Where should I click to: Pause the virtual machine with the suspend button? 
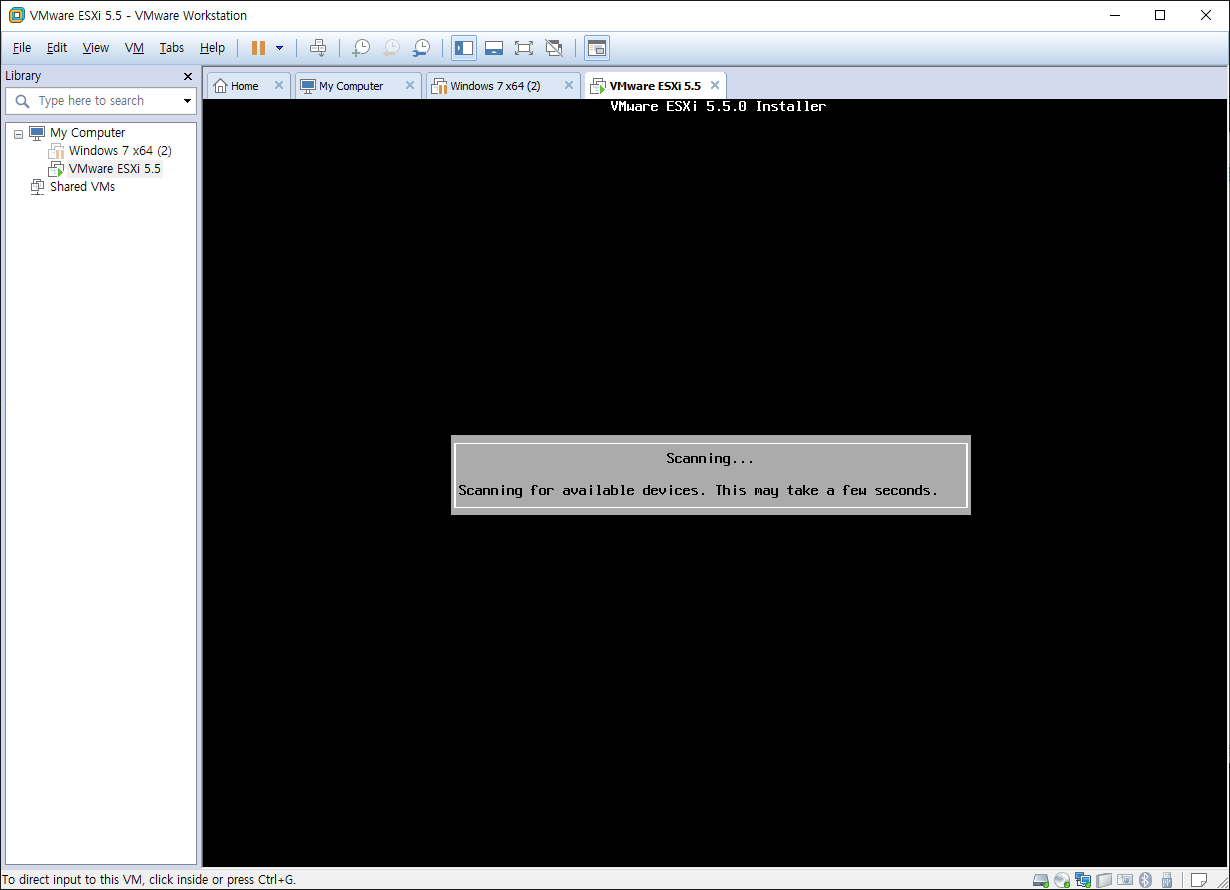(258, 48)
